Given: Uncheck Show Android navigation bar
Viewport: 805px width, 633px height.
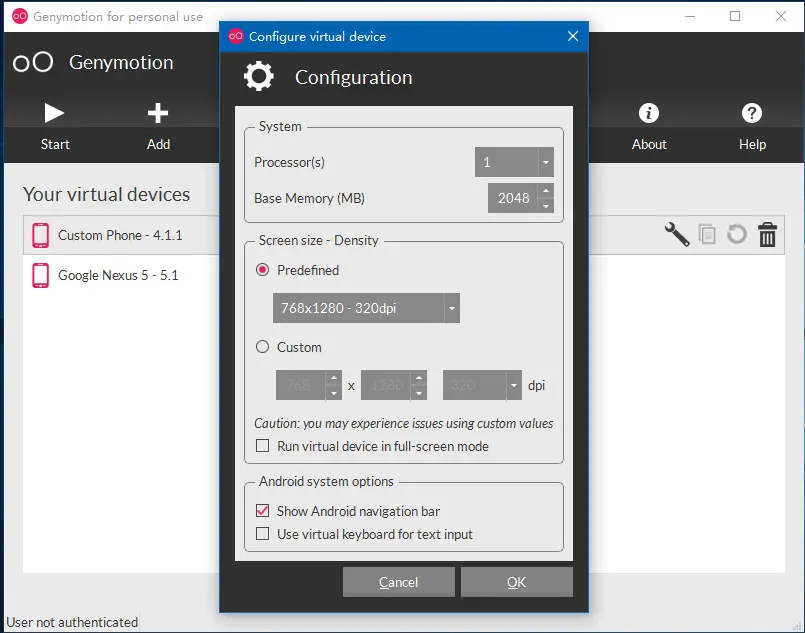Looking at the screenshot, I should pyautogui.click(x=262, y=511).
